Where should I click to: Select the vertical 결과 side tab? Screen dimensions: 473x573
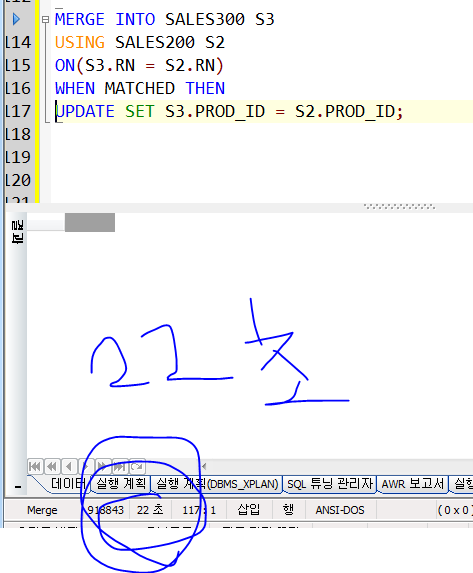point(18,232)
